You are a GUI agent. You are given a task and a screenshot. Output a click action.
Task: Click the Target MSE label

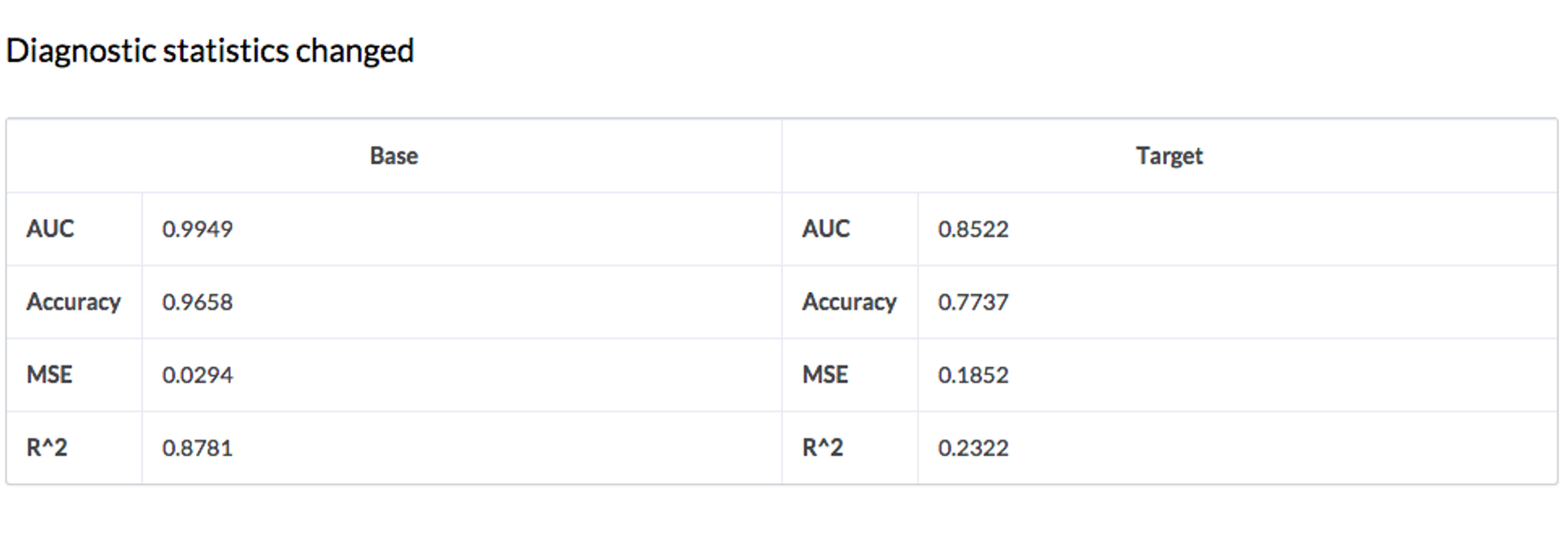click(825, 375)
